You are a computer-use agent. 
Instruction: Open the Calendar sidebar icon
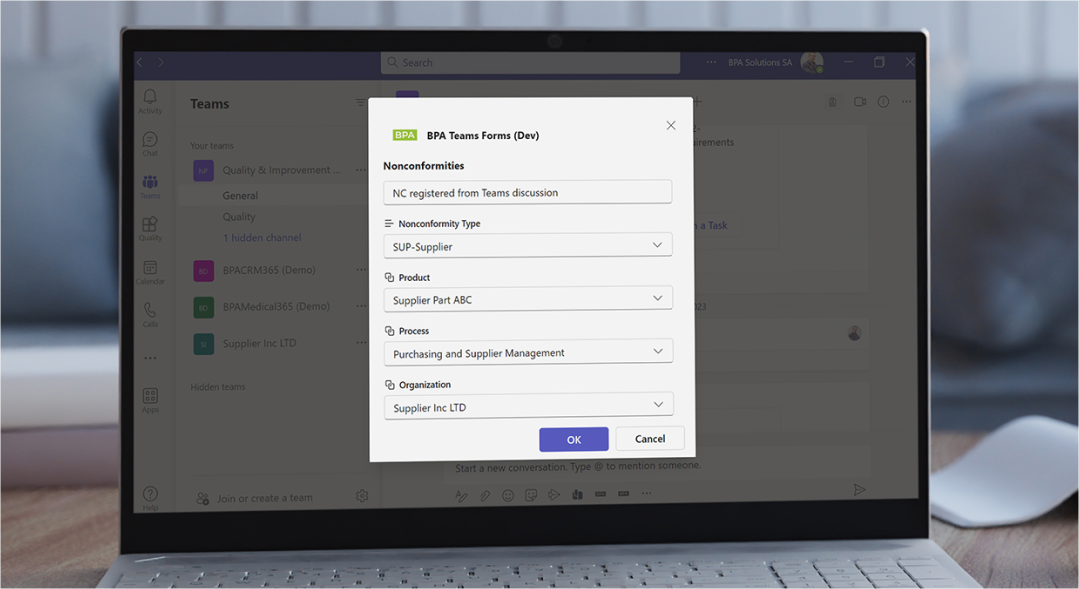tap(150, 267)
